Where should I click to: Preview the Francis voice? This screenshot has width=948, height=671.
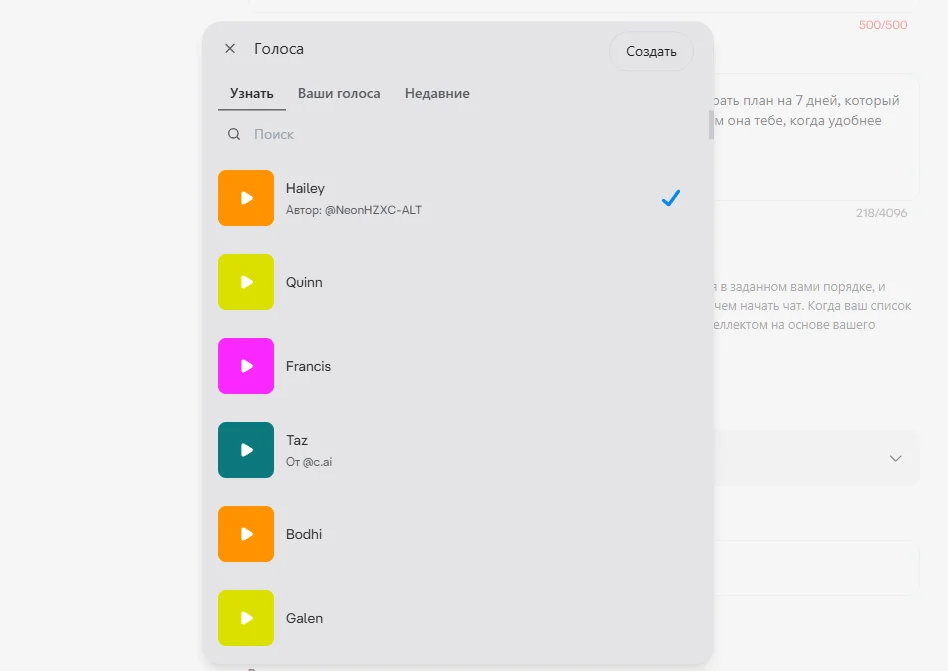click(x=245, y=366)
